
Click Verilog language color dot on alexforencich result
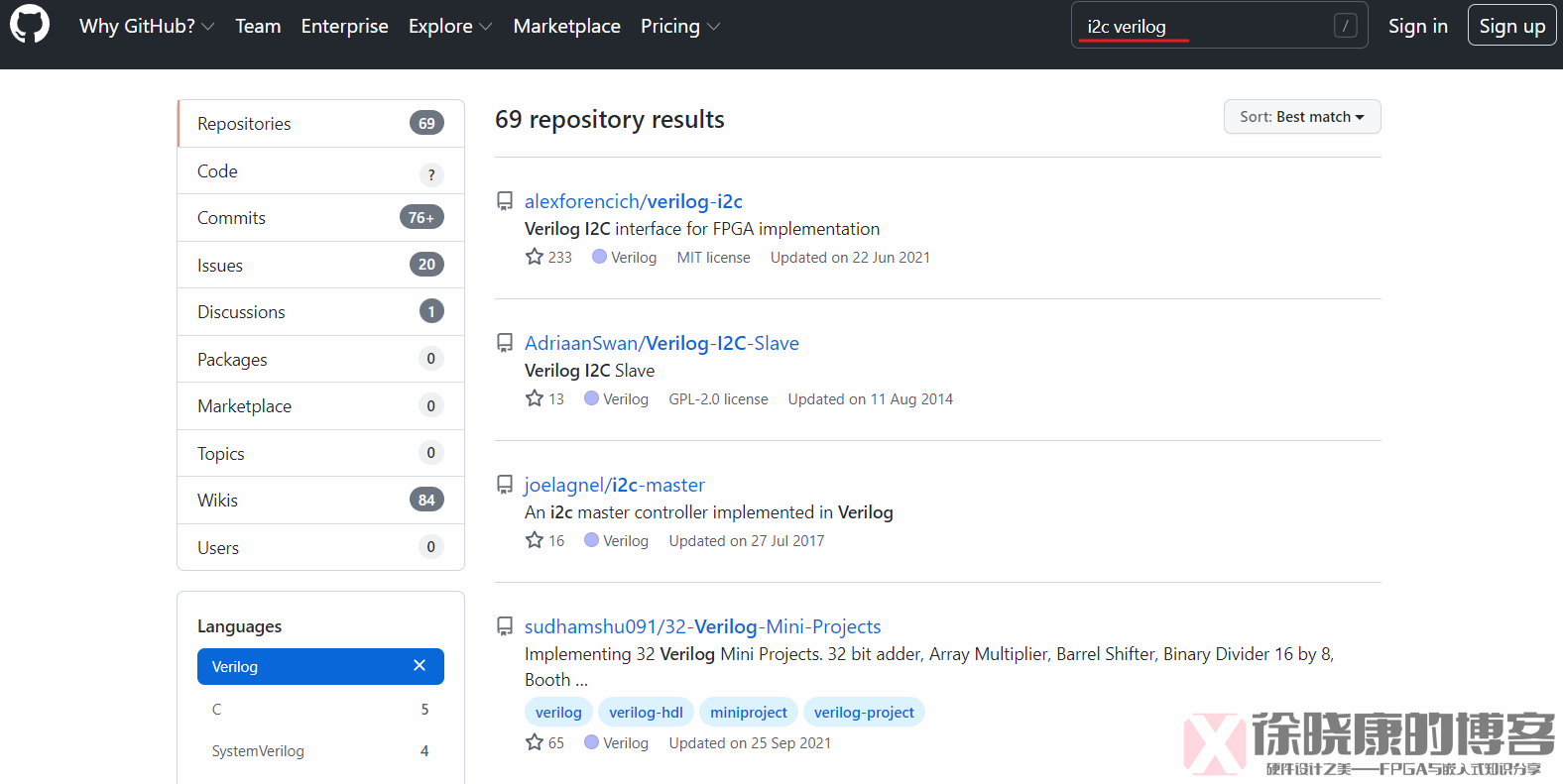(x=599, y=257)
